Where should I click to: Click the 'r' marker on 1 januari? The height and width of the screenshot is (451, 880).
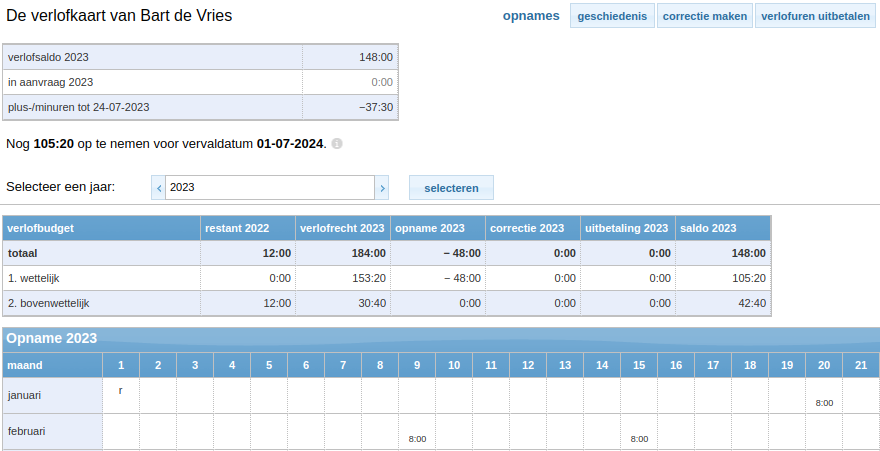tap(121, 391)
